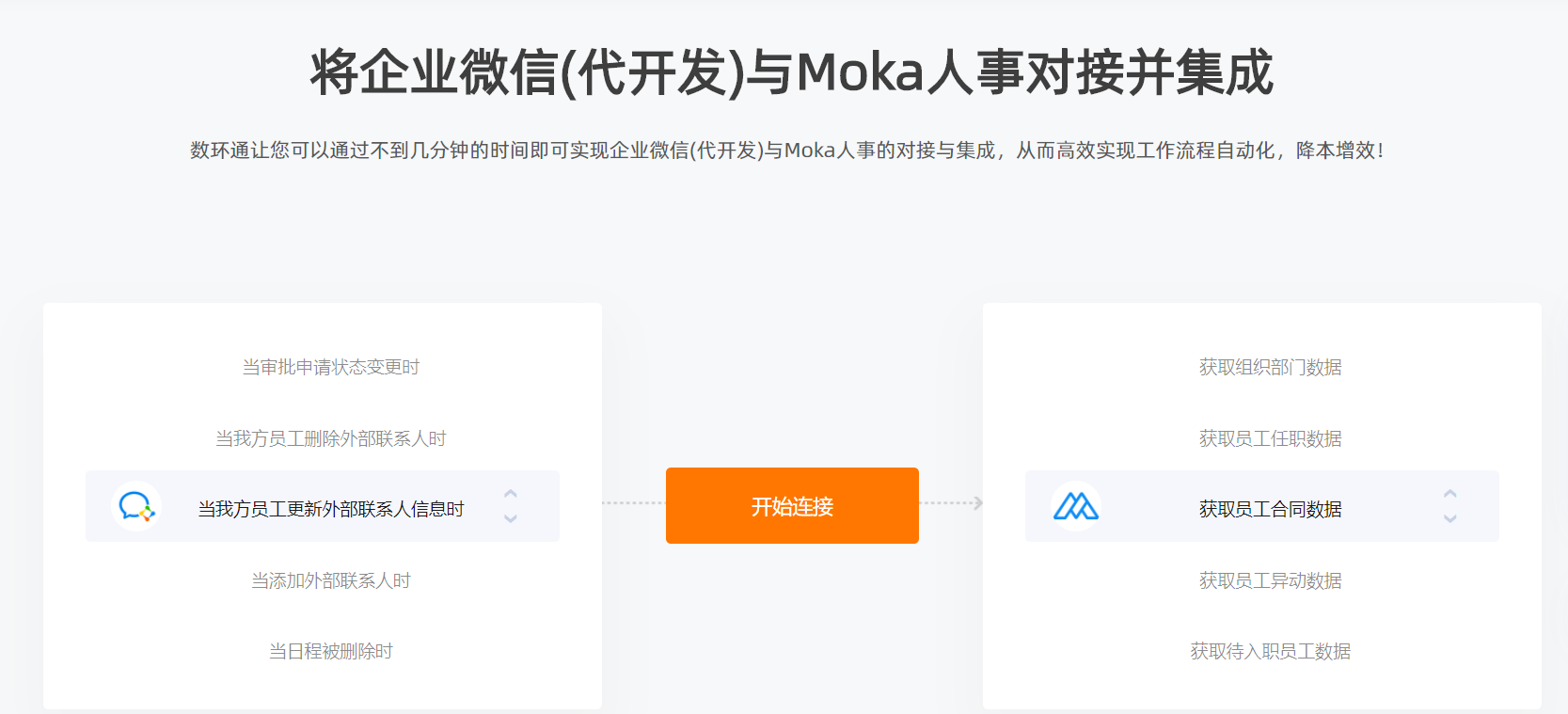This screenshot has height=714, width=1568.
Task: Click the arrow head pointing to Moka panel
Action: [978, 503]
